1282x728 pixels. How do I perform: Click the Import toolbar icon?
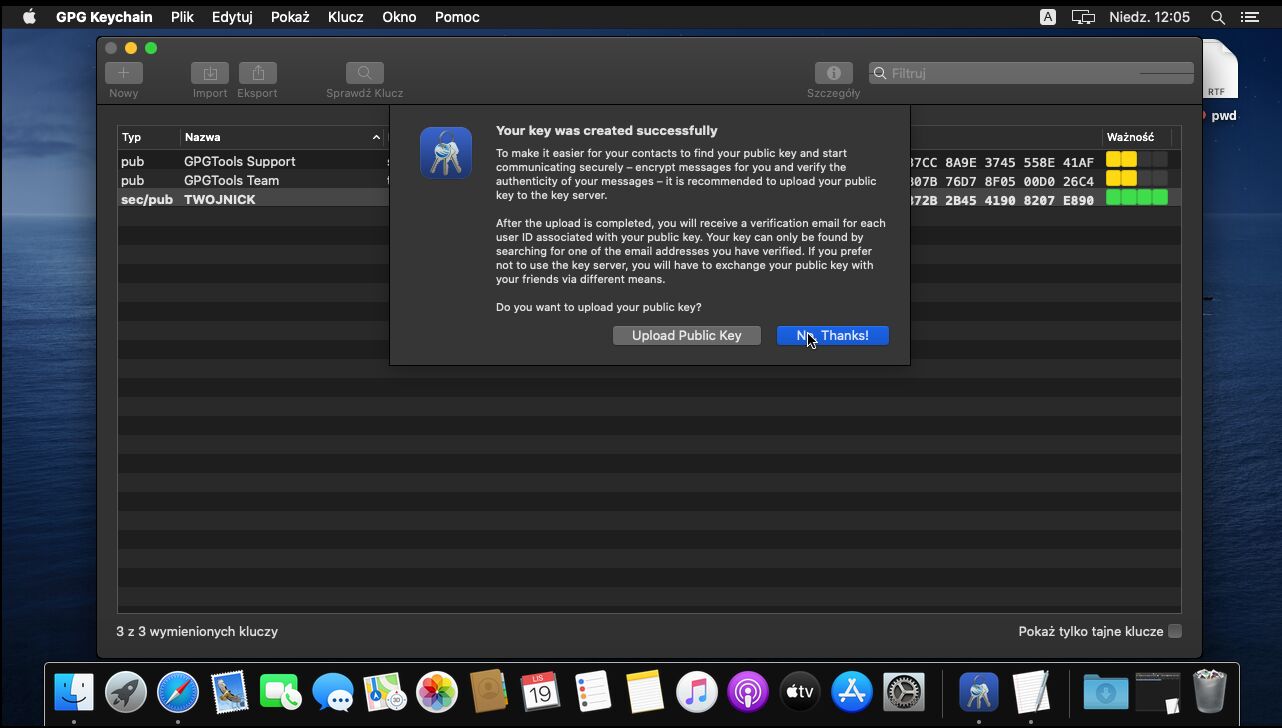(210, 73)
